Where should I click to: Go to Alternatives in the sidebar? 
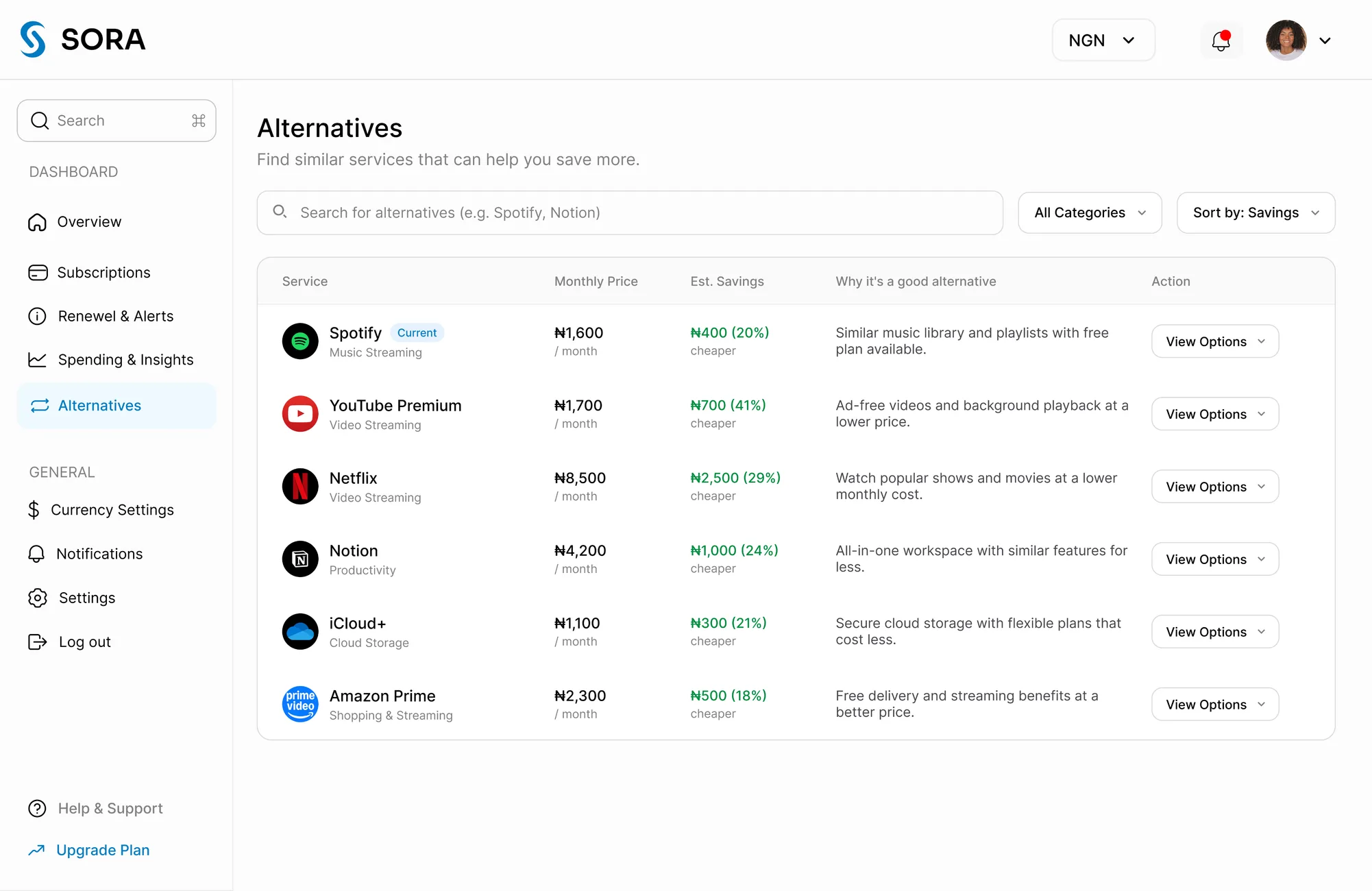tap(117, 406)
